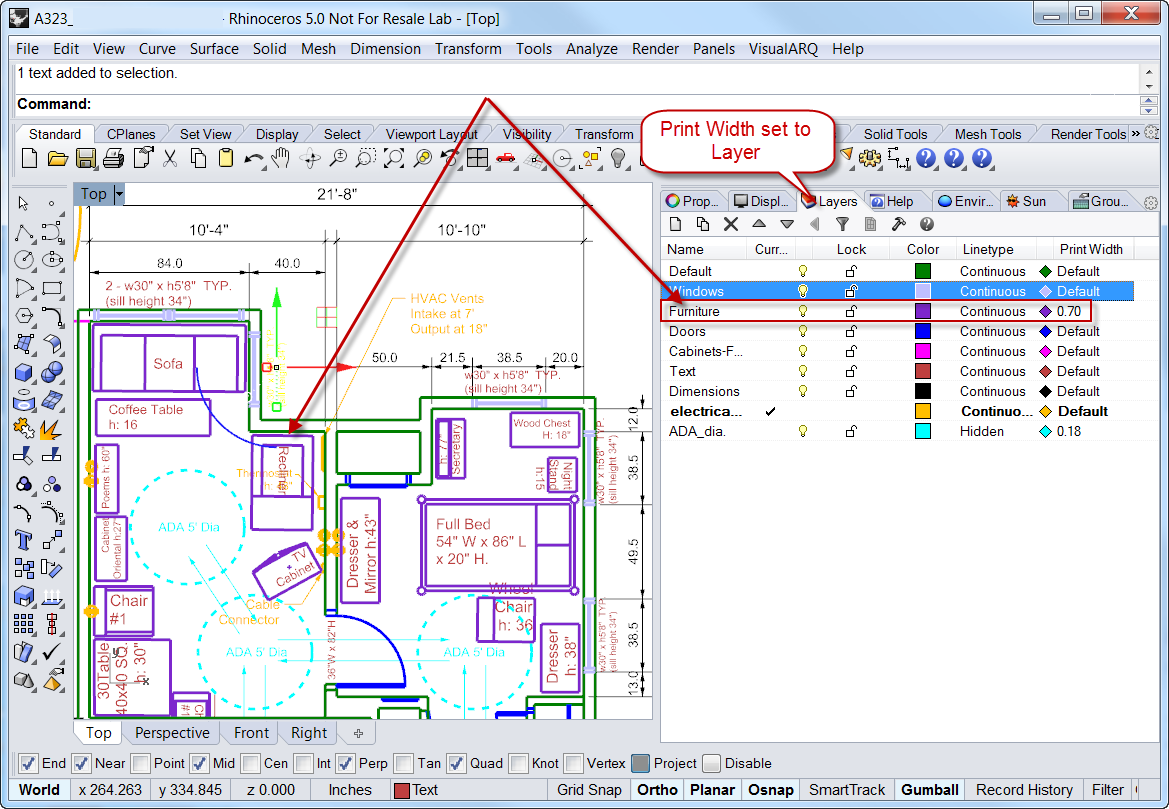Click the Layers panel hammer tools icon

point(898,224)
